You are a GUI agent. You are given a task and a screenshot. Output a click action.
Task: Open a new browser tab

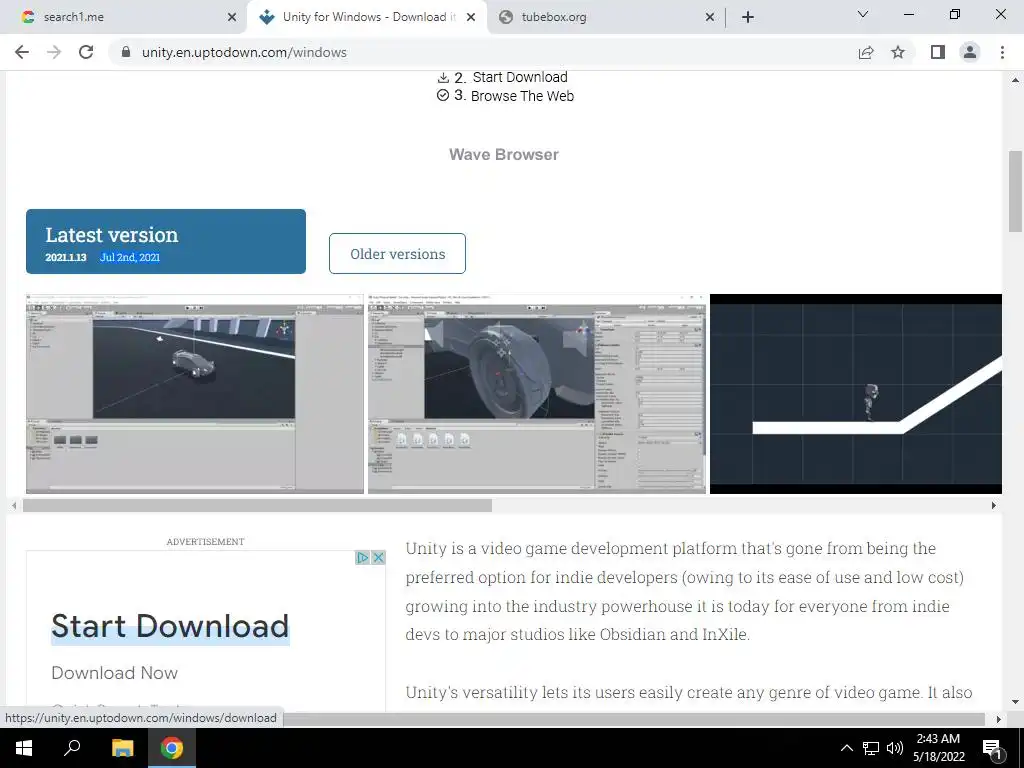point(748,17)
